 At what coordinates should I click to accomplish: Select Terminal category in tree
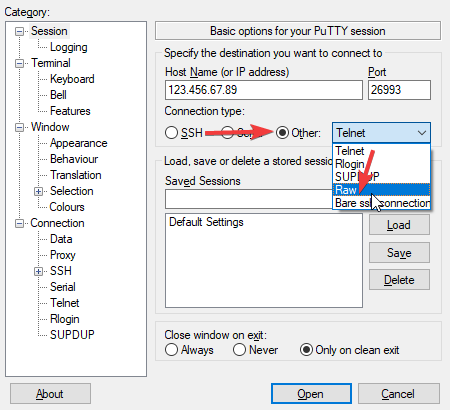(51, 63)
